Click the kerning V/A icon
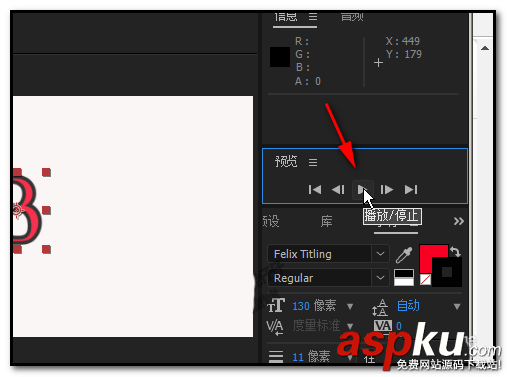 (x=275, y=327)
